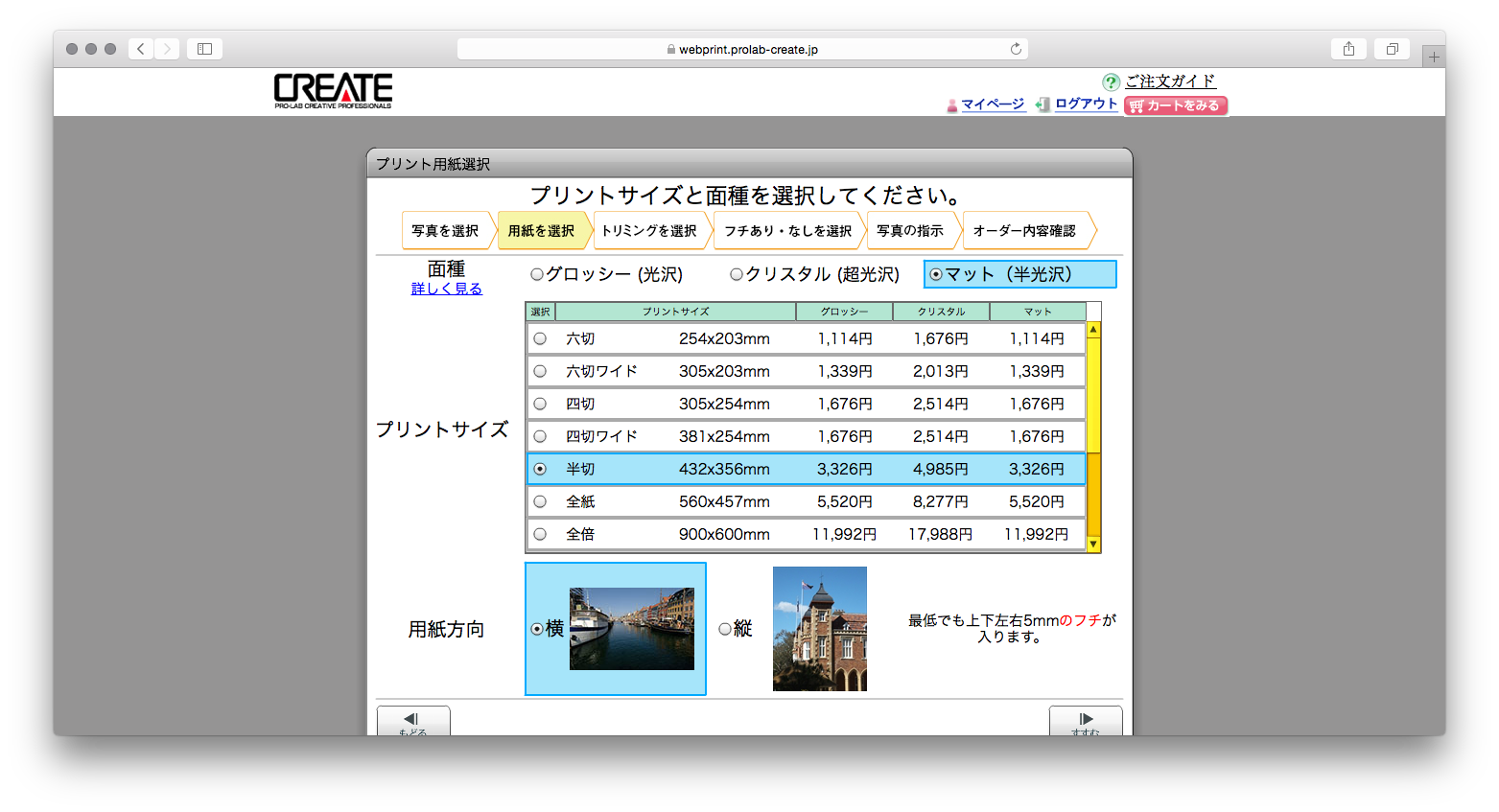Choose the 全紙 560x457mm print size

coord(540,501)
